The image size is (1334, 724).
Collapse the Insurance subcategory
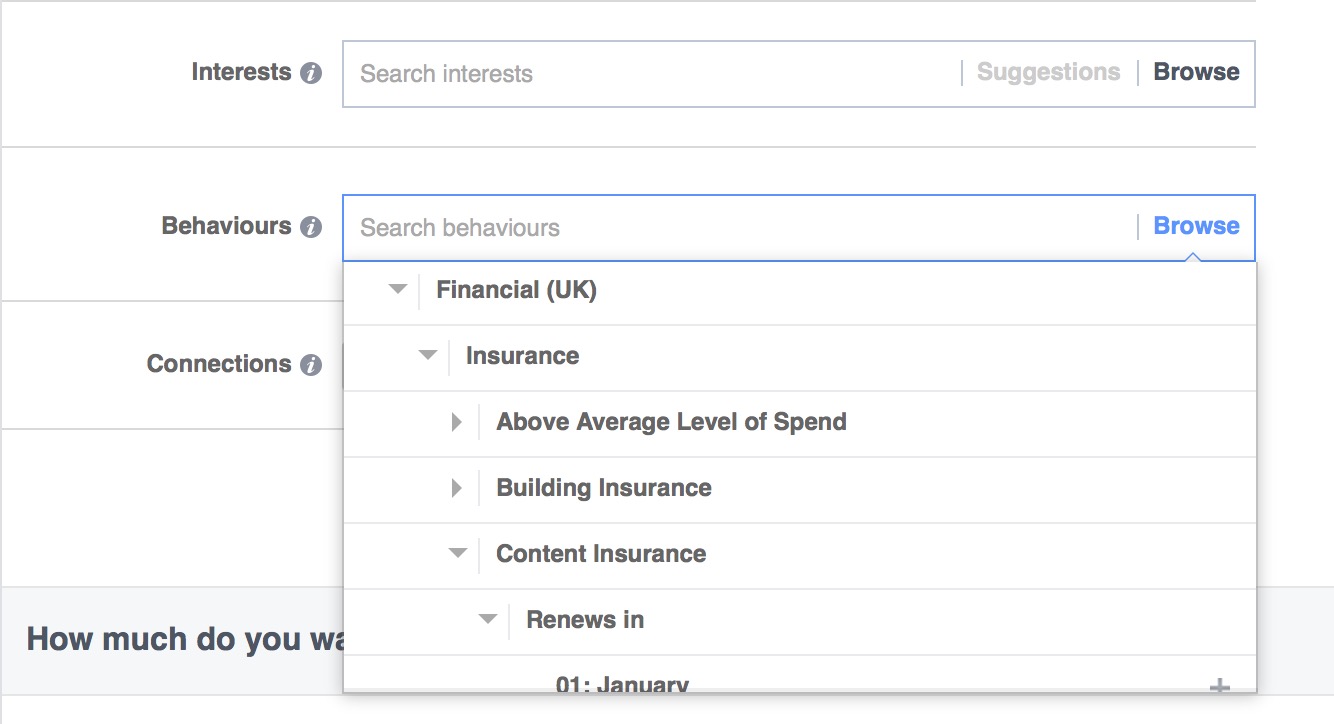pos(427,355)
